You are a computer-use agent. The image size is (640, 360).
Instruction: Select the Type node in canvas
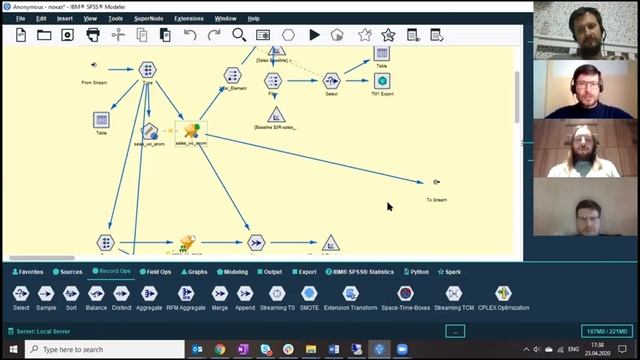point(147,70)
